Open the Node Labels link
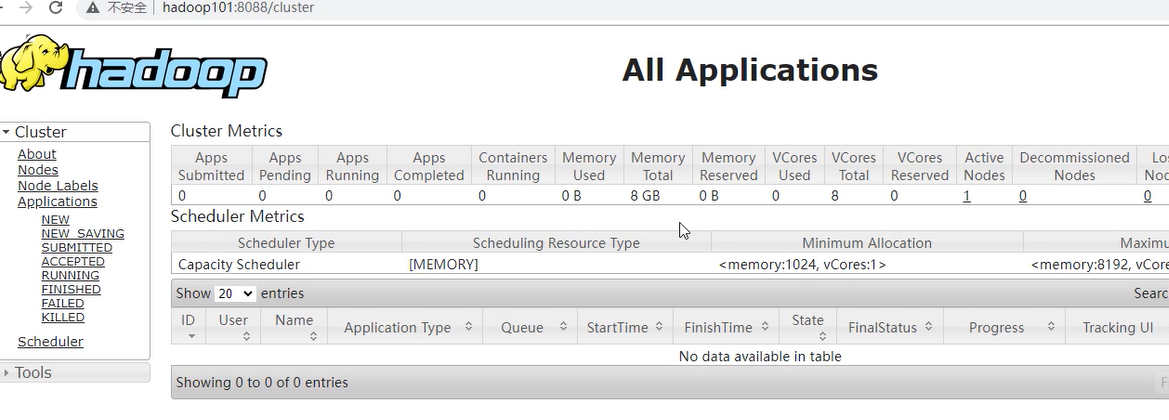The image size is (1169, 420). [58, 186]
